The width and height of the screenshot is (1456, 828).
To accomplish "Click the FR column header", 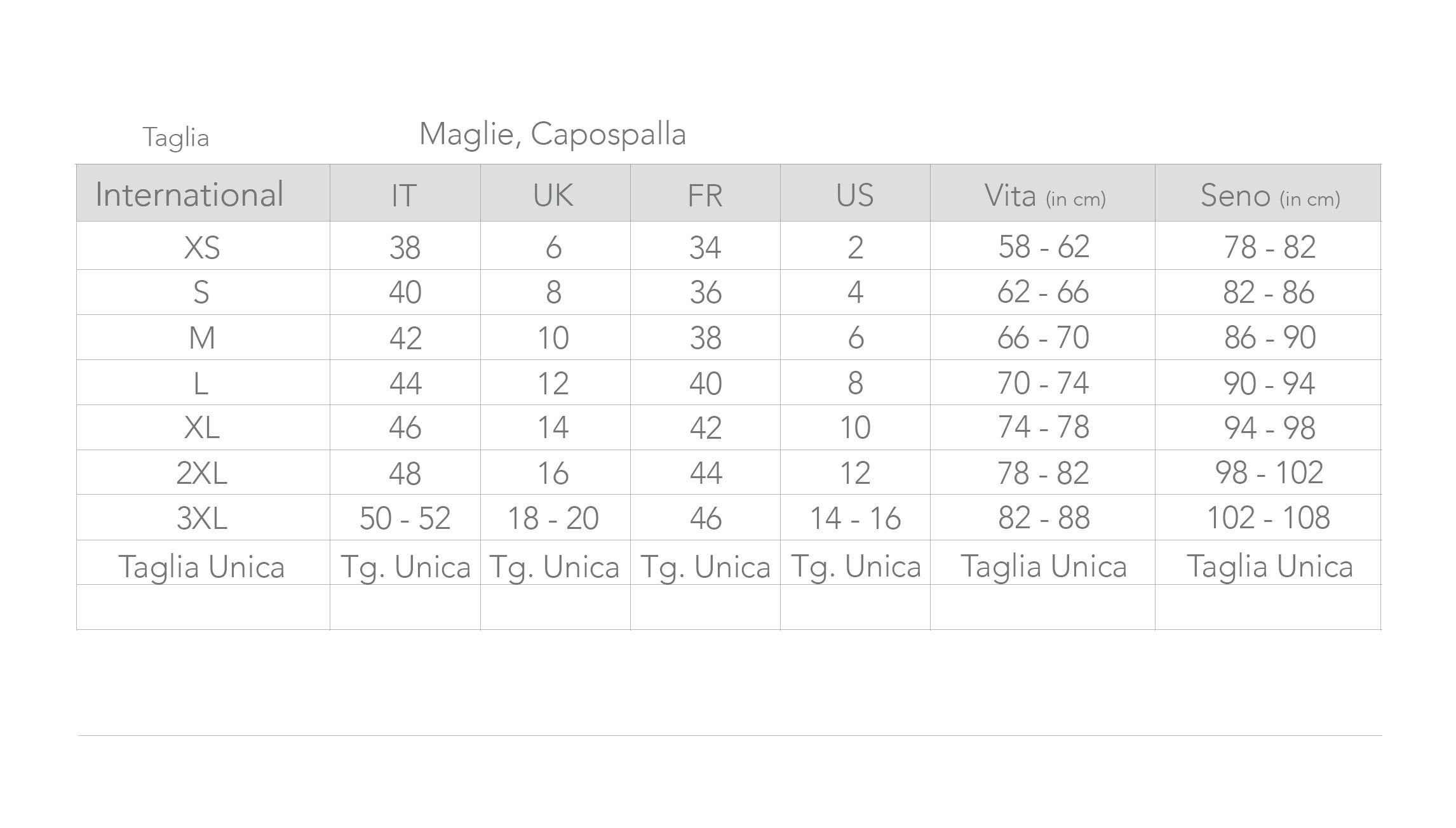I will pos(704,196).
